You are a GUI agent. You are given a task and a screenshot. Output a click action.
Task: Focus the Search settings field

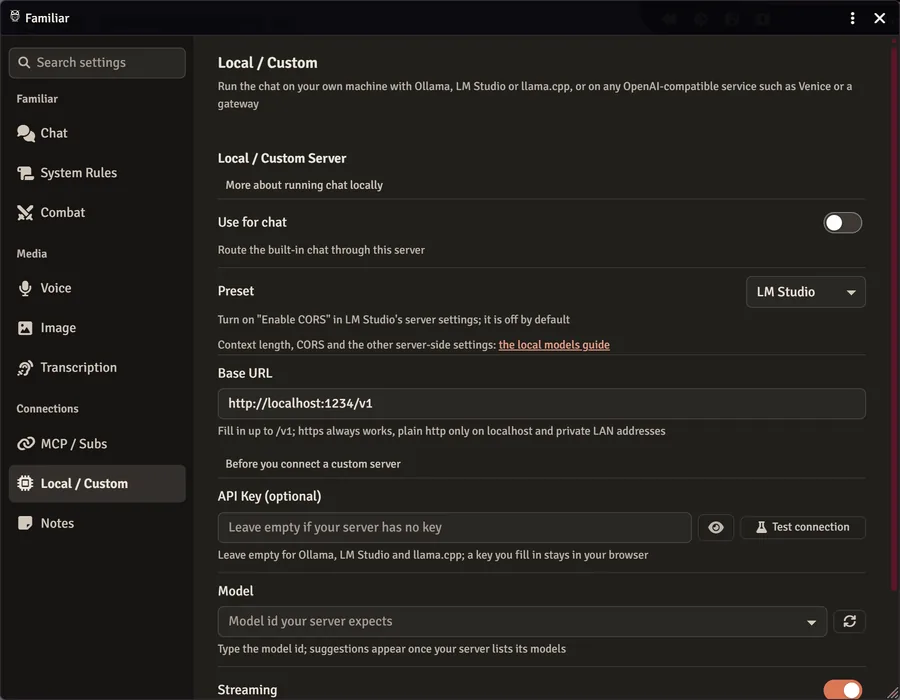point(97,63)
